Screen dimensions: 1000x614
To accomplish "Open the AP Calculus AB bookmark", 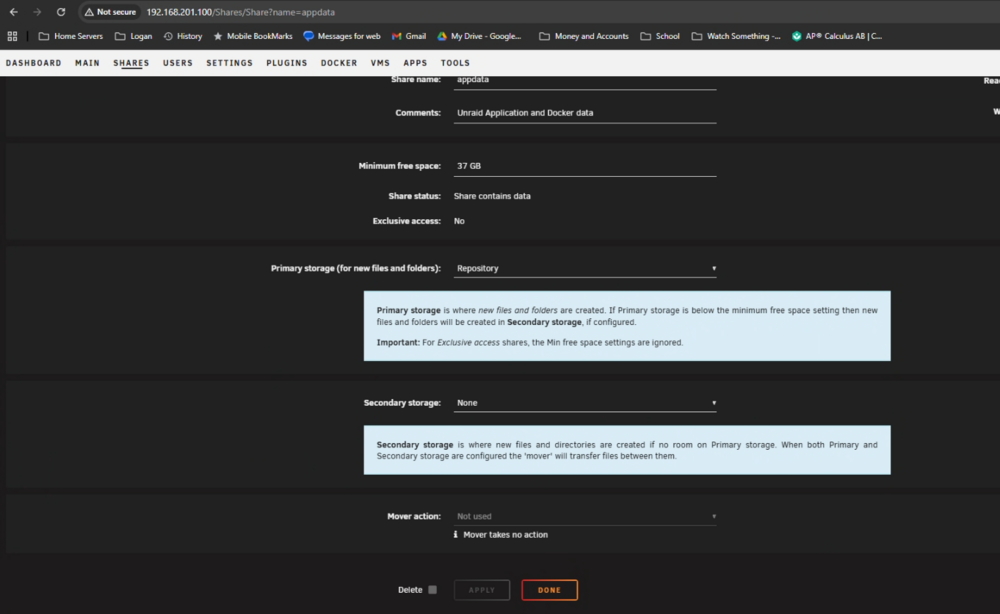I will click(x=837, y=36).
